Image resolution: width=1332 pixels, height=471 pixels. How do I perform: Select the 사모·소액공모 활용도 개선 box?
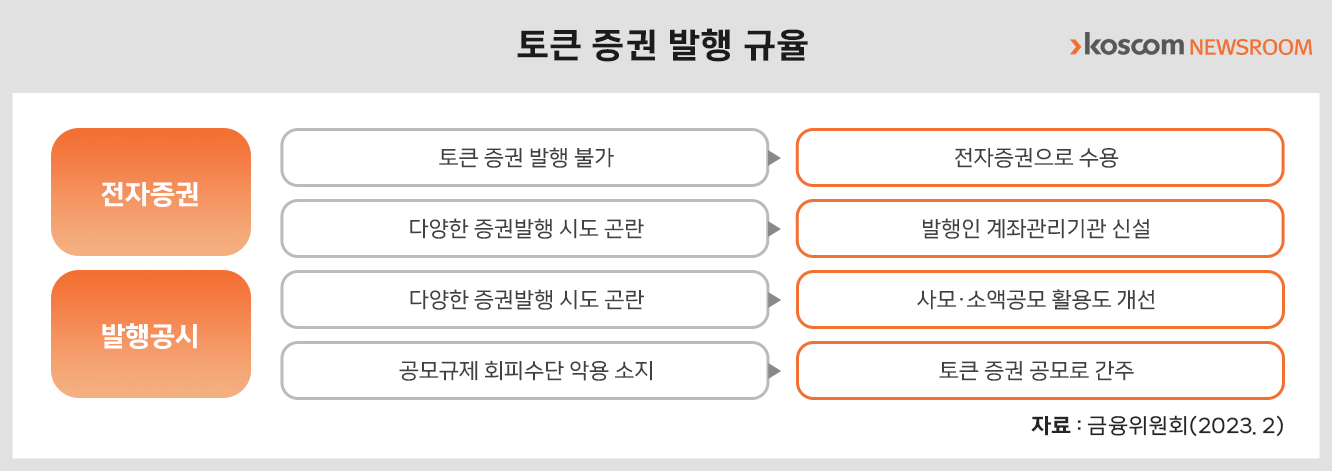[x=1040, y=300]
